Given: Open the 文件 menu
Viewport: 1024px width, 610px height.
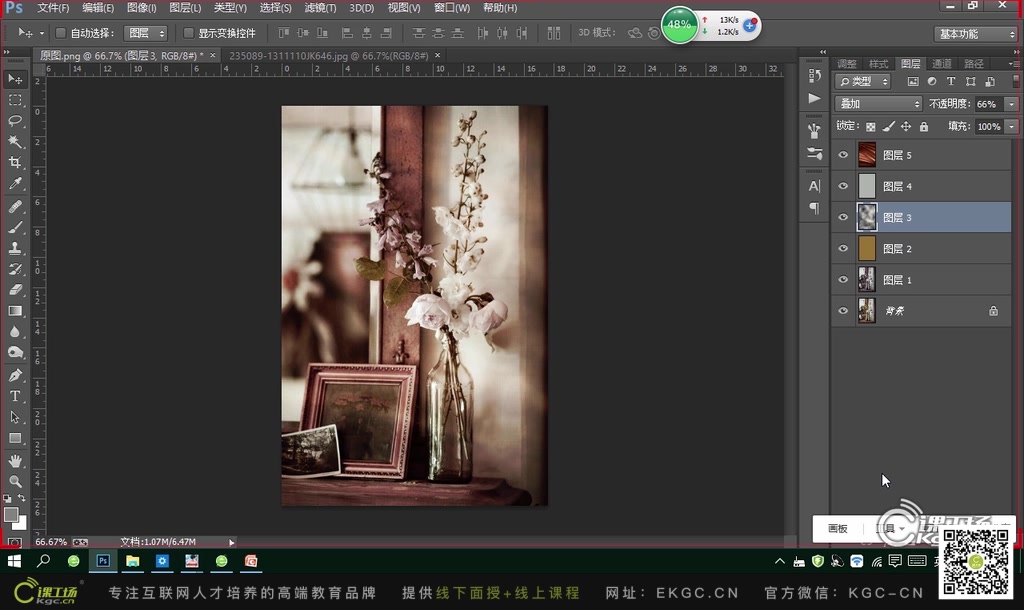Looking at the screenshot, I should 52,7.
